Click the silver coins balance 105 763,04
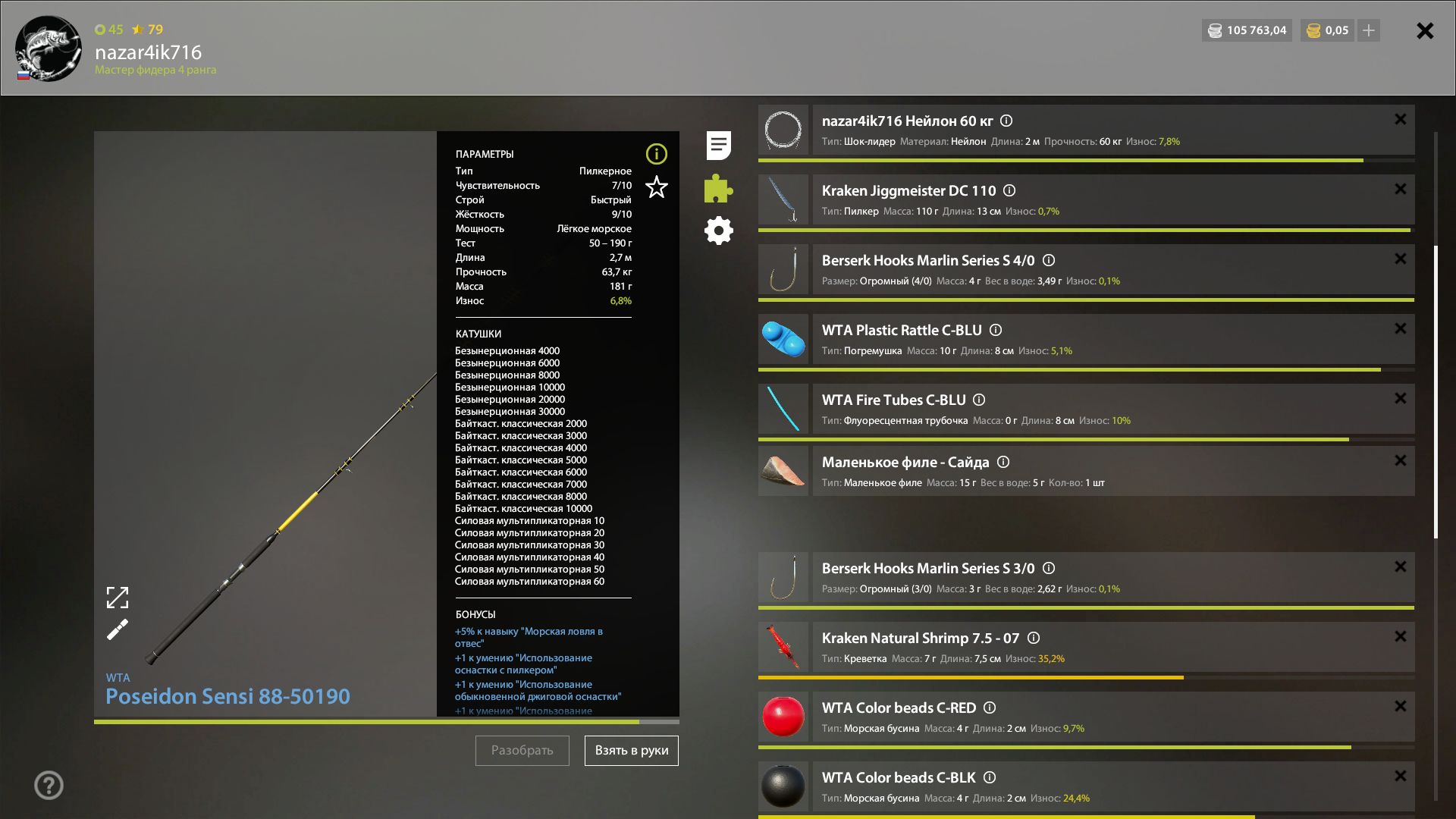The width and height of the screenshot is (1456, 819). tap(1247, 30)
